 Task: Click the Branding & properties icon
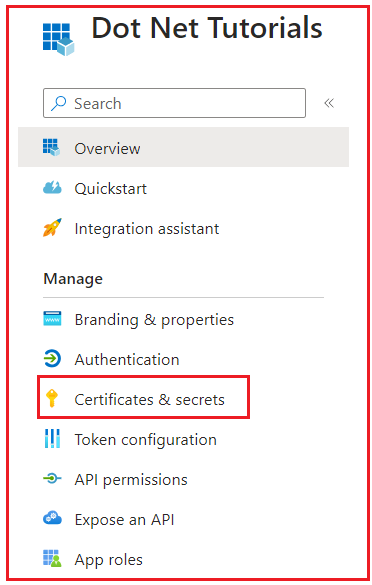(52, 319)
